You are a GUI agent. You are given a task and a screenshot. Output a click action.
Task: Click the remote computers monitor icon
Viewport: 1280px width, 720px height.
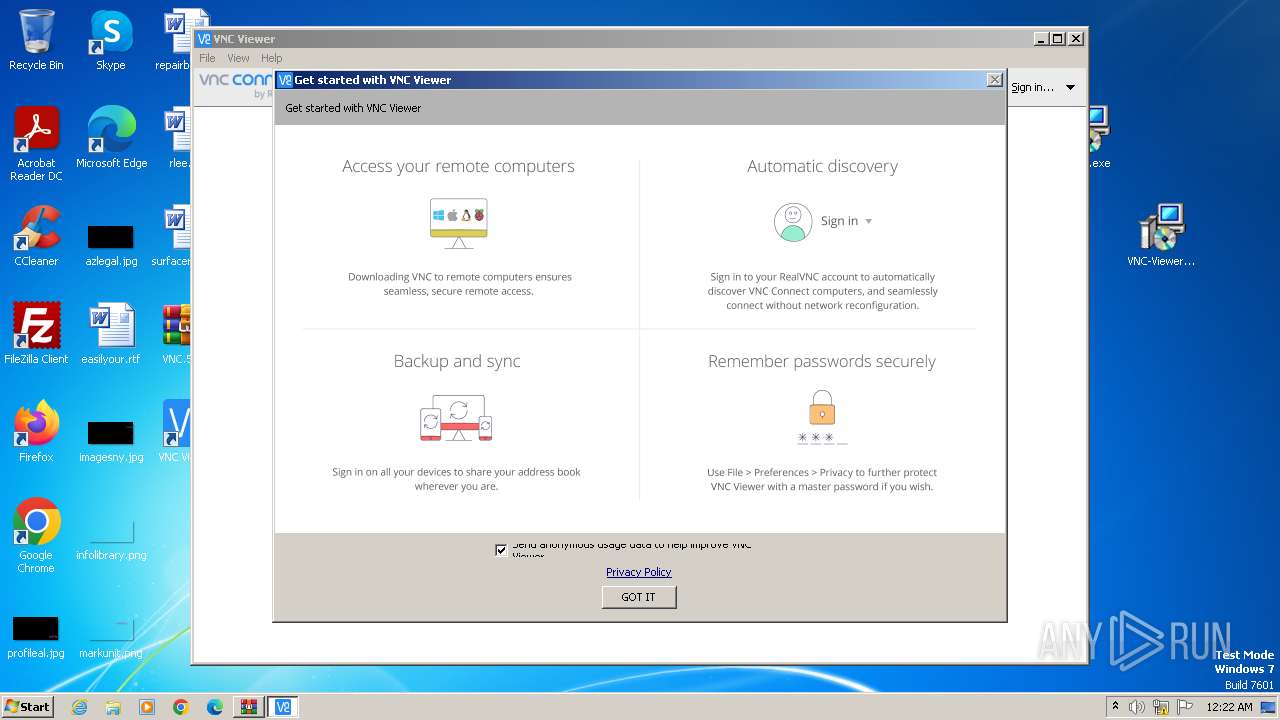[459, 223]
